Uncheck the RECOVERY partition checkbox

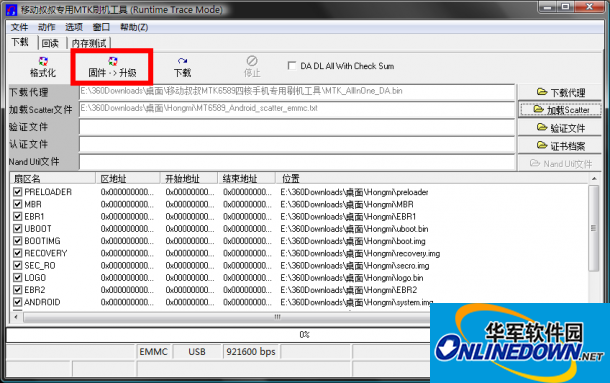click(x=18, y=253)
